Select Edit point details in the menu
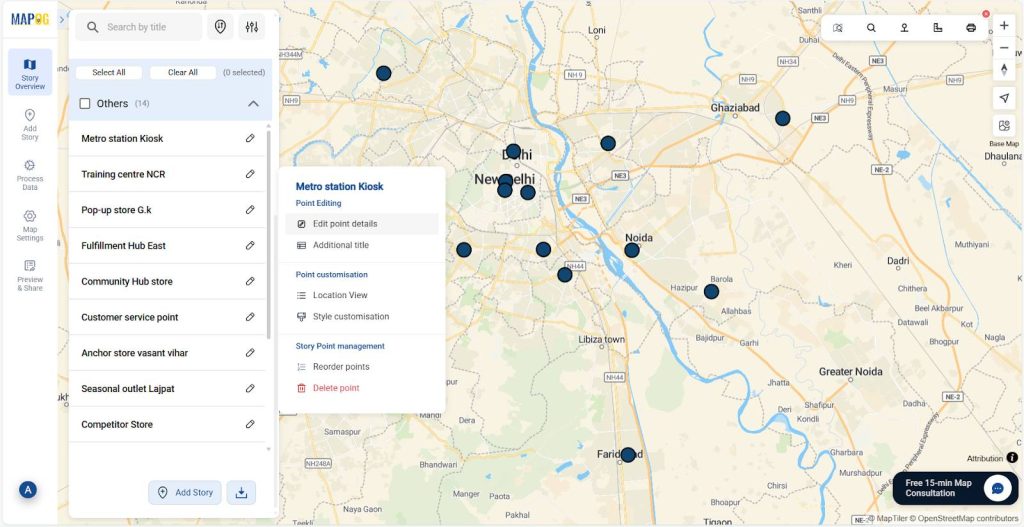Viewport: 1024px width, 527px height. 345,224
